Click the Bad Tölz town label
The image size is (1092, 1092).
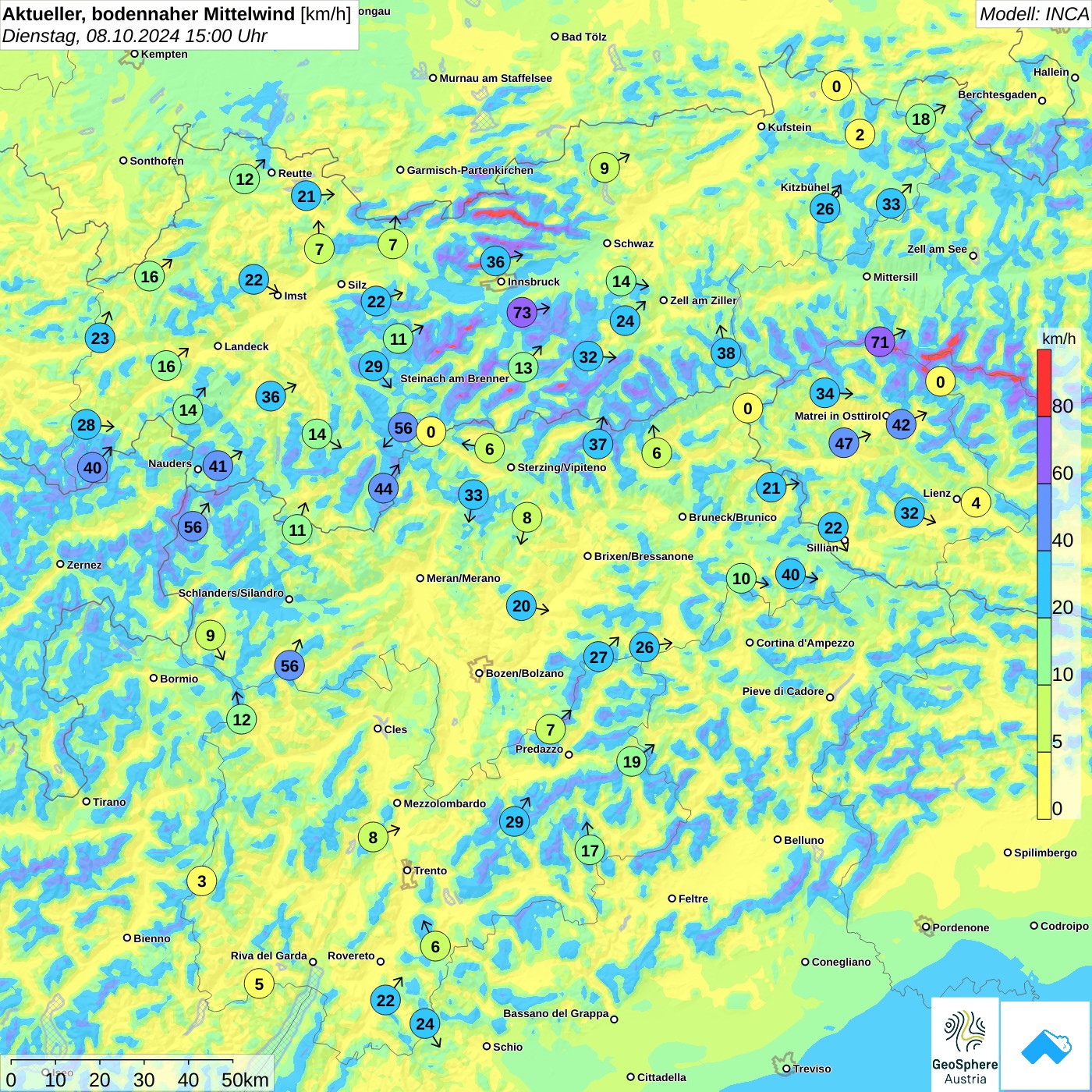pos(583,37)
